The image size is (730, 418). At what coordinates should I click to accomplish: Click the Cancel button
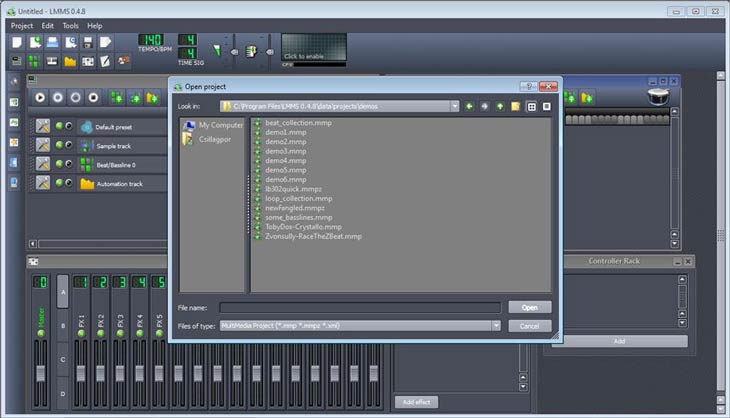pyautogui.click(x=529, y=325)
